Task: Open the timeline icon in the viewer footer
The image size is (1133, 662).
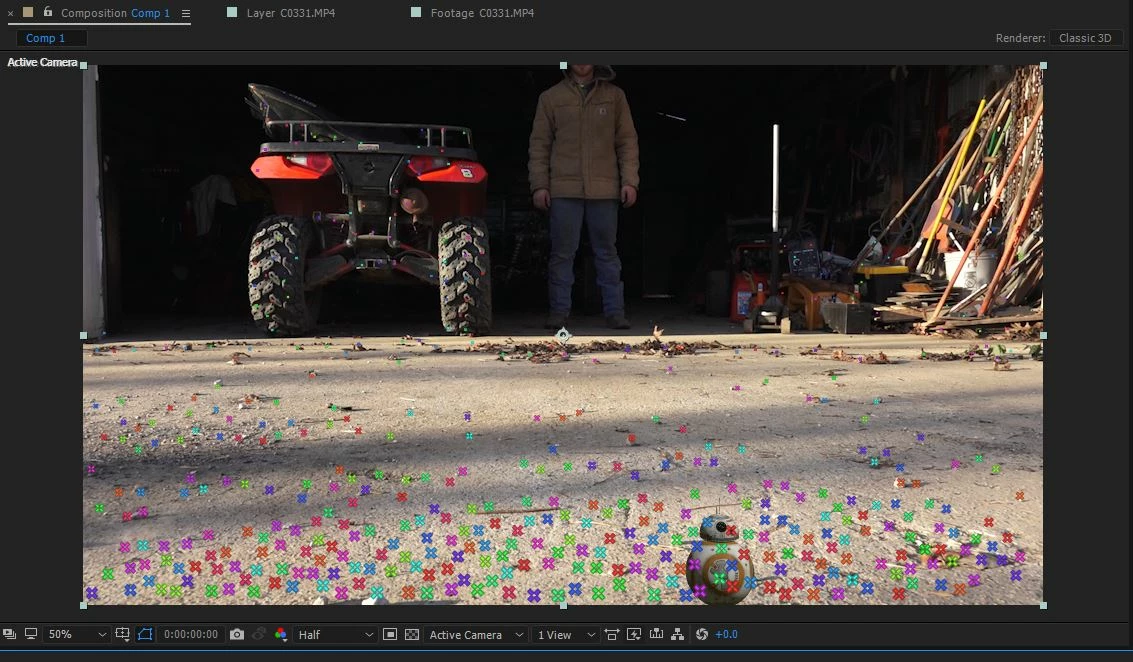Action: click(656, 634)
